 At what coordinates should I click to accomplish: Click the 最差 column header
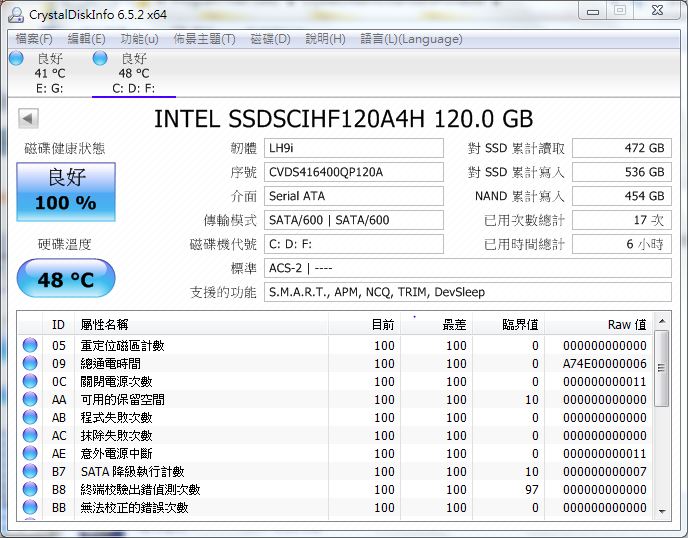tap(437, 324)
